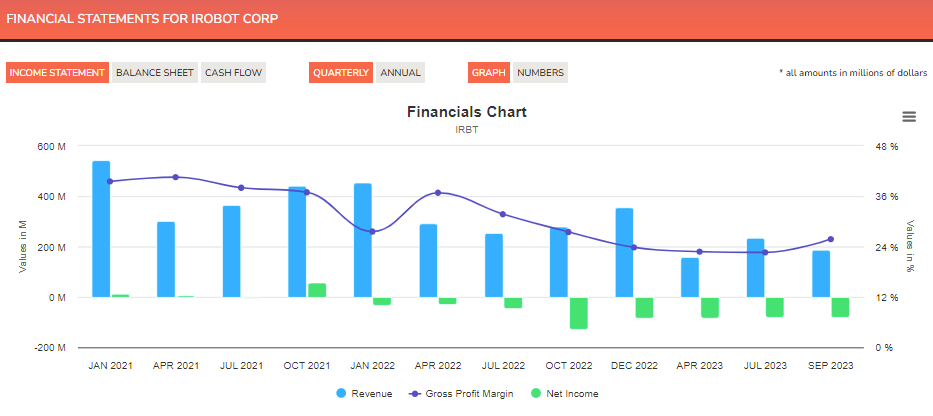Image resolution: width=933 pixels, height=416 pixels.
Task: Show data as Numbers
Action: pyautogui.click(x=540, y=73)
